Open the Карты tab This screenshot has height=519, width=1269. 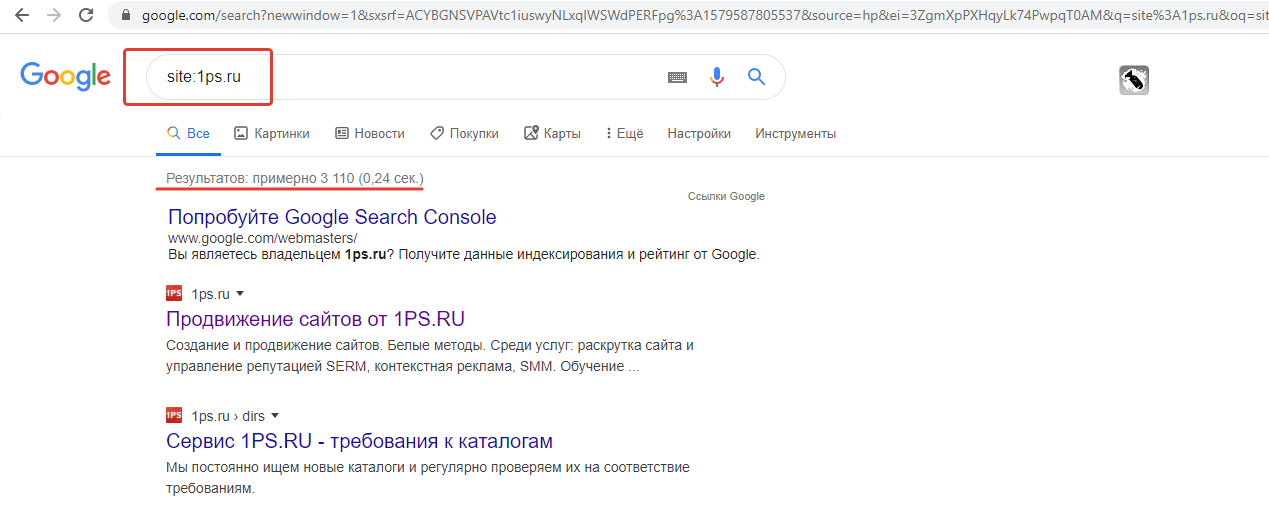pyautogui.click(x=552, y=133)
